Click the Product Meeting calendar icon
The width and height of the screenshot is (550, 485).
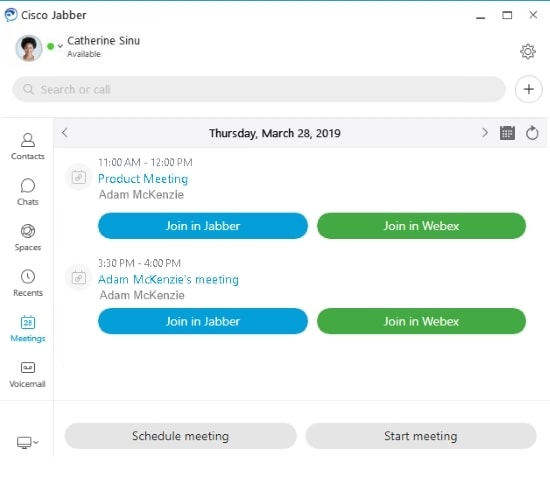[x=79, y=177]
